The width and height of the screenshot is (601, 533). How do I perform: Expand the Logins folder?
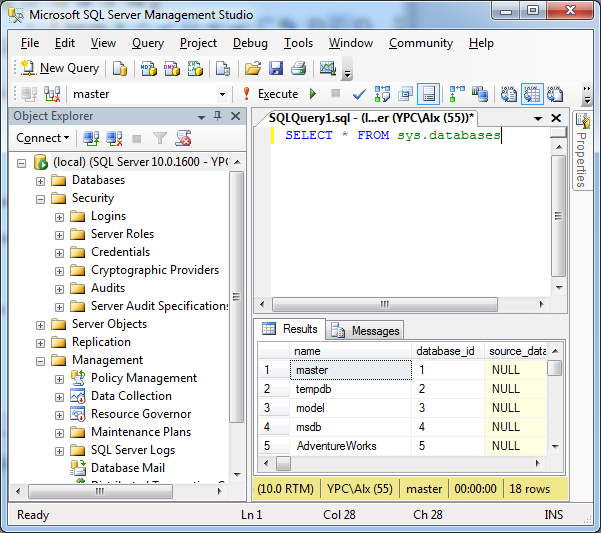pos(59,217)
